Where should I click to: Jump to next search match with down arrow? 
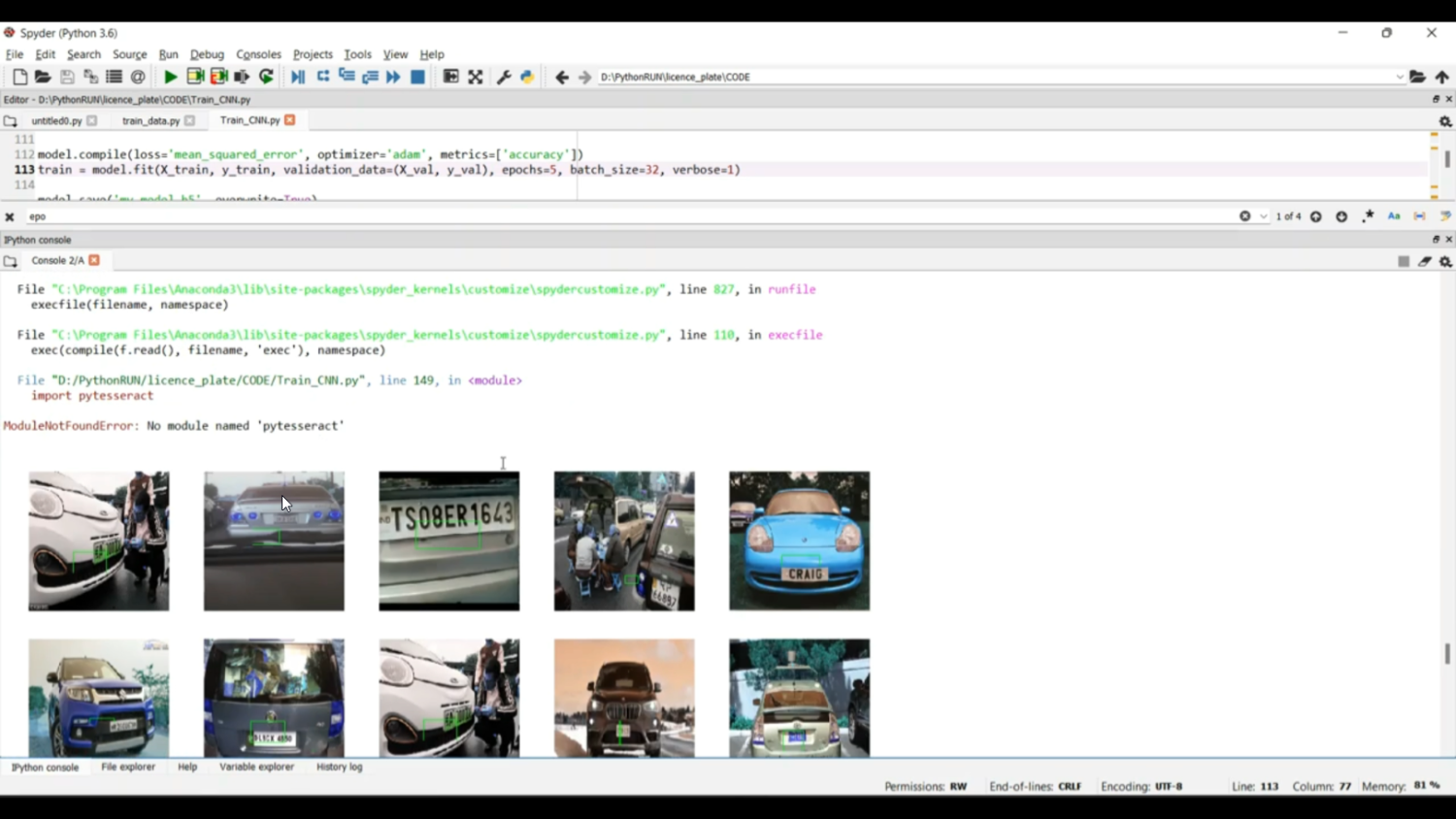point(1341,215)
